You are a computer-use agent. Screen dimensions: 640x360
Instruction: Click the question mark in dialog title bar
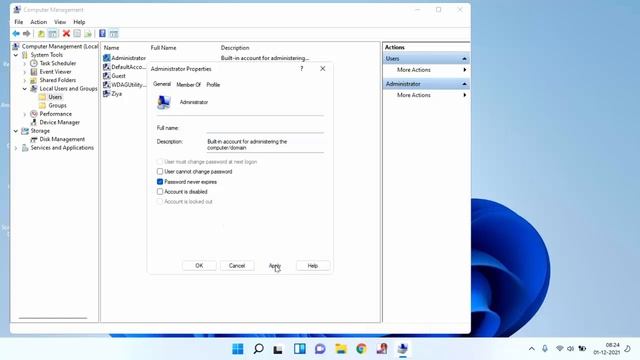click(302, 69)
